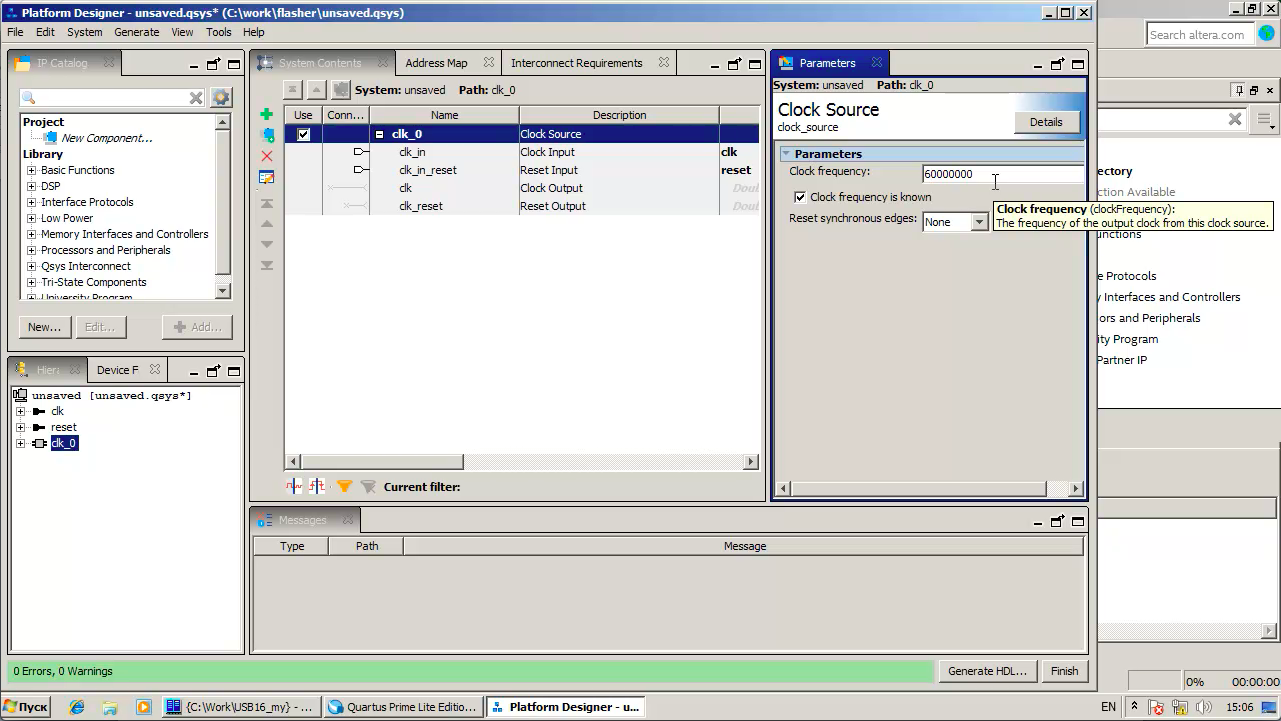Click the green plus add-component icon
1281x721 pixels.
click(266, 114)
